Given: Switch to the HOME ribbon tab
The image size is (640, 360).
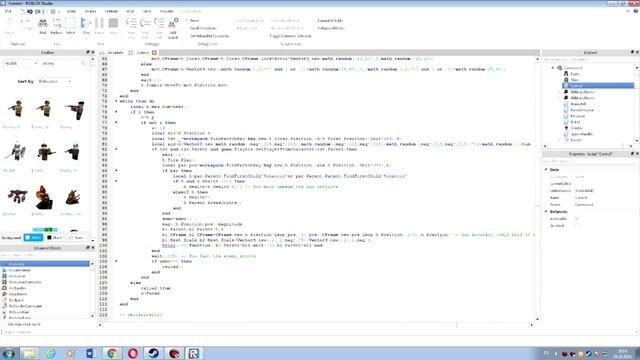Looking at the screenshot, I should pos(71,11).
